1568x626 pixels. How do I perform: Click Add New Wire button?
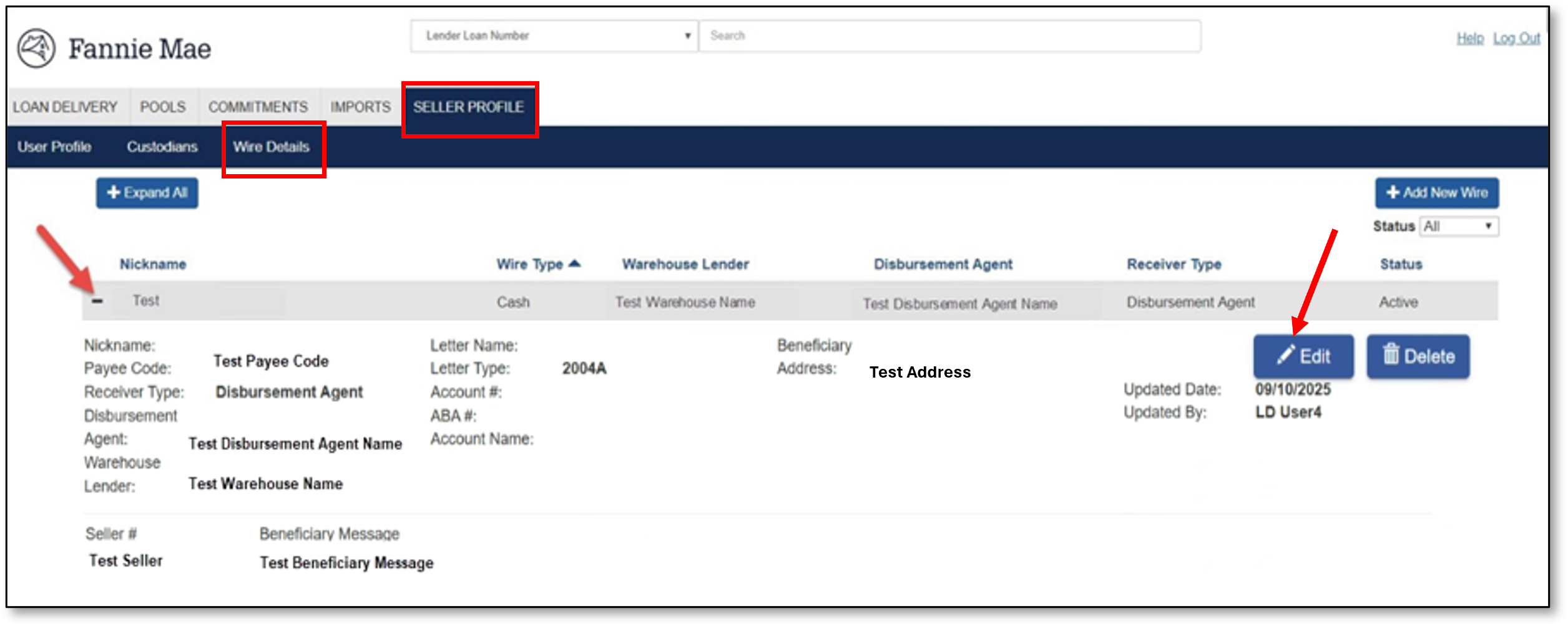click(x=1436, y=193)
